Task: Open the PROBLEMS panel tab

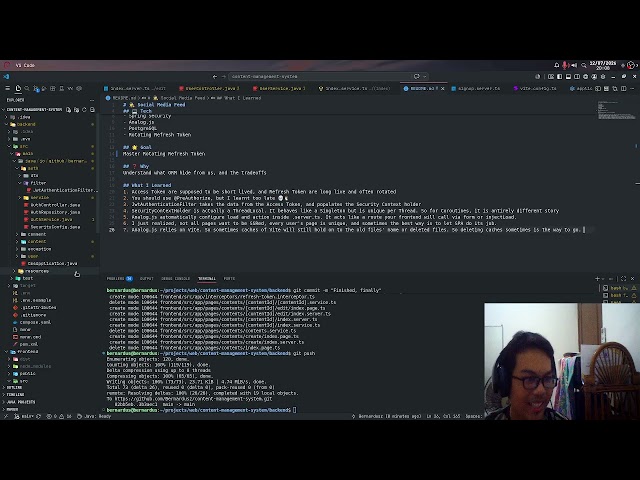Action: pyautogui.click(x=120, y=279)
